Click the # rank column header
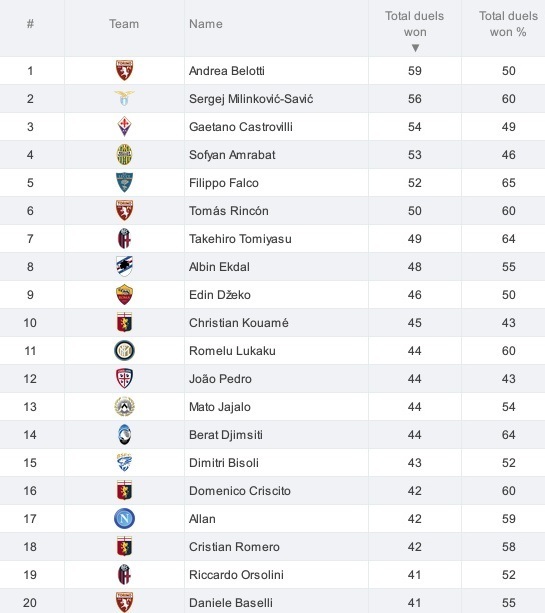The width and height of the screenshot is (545, 613). click(30, 24)
